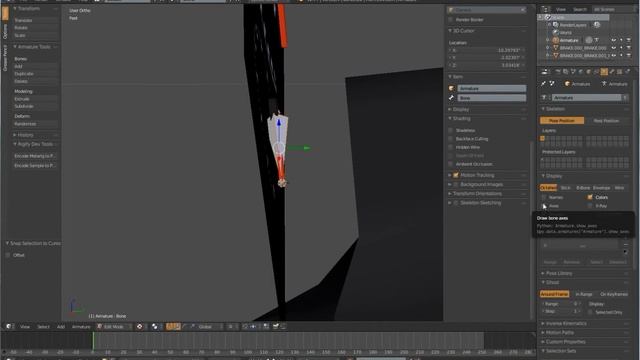This screenshot has height=360, width=640.
Task: Select B-Bone display type
Action: point(583,188)
